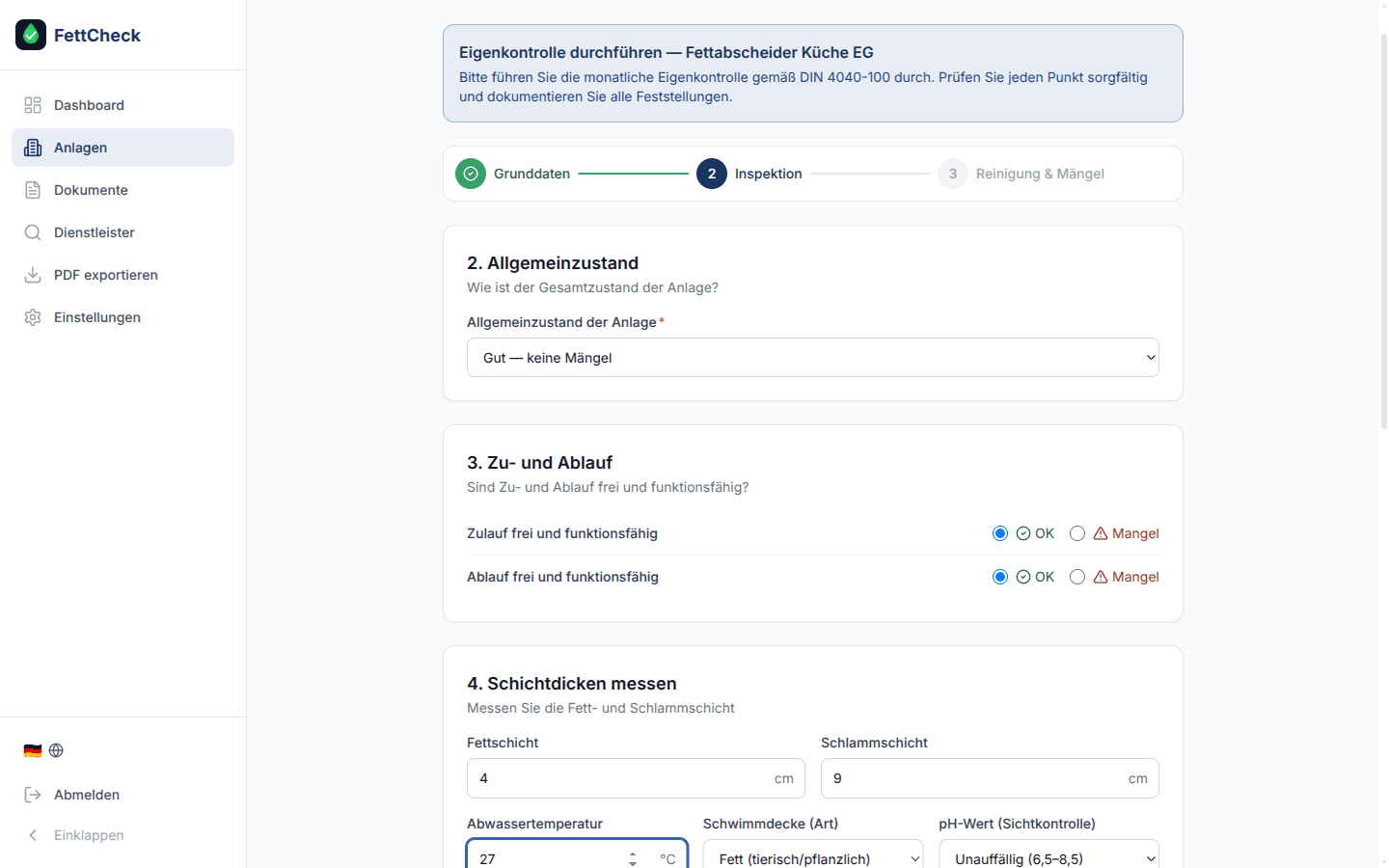This screenshot has height=868, width=1389.
Task: Click text 'Messen Sie die Fett- und Schlammschicht'
Action: (x=601, y=708)
